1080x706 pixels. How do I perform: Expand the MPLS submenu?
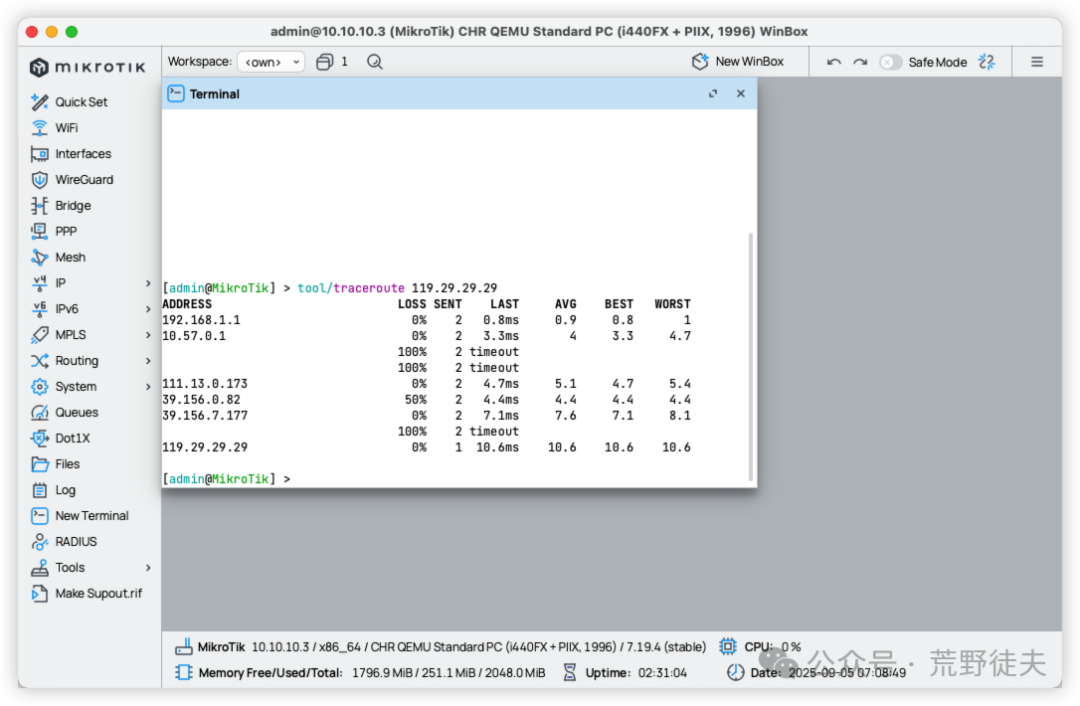coord(148,335)
